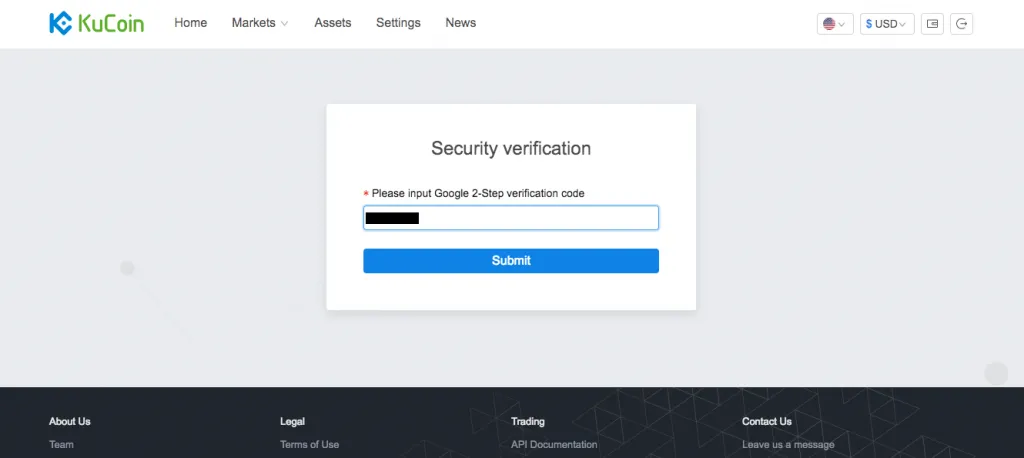Open the wallet icon button
The image size is (1024, 458).
pyautogui.click(x=933, y=24)
